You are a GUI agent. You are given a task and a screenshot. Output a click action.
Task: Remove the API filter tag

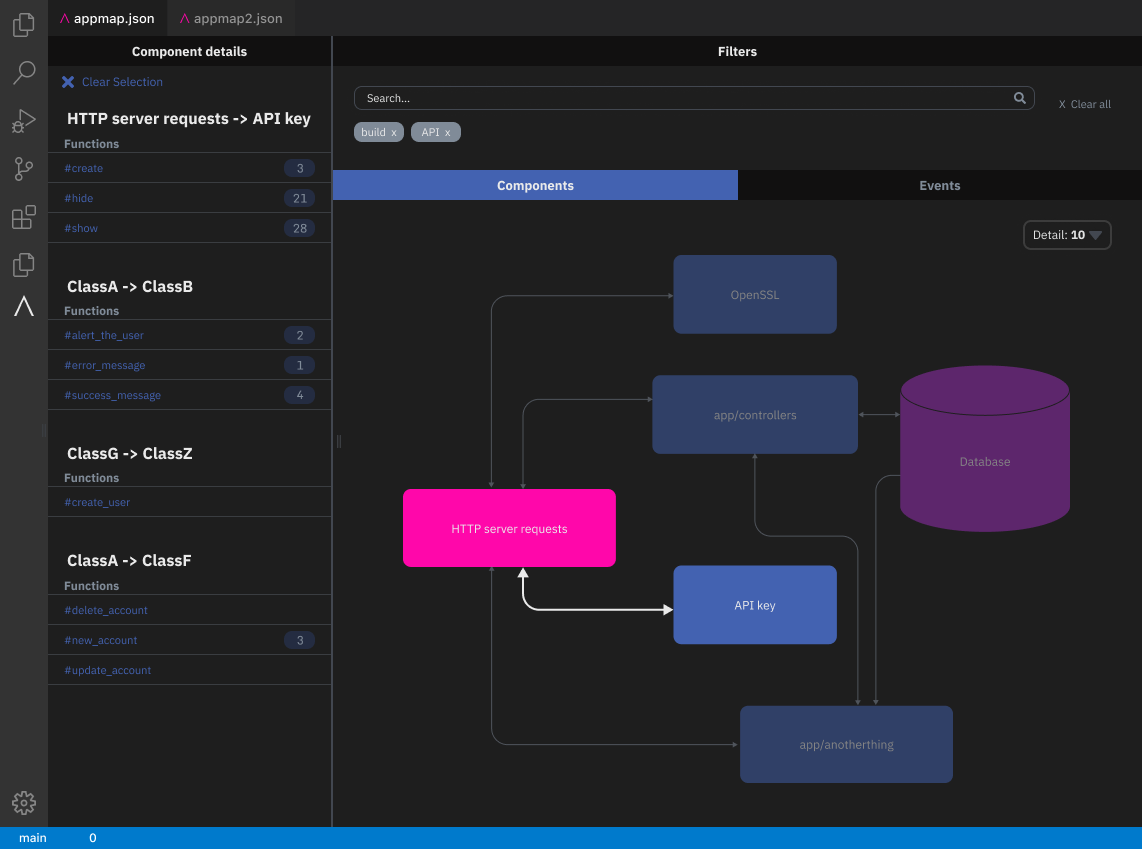450,131
